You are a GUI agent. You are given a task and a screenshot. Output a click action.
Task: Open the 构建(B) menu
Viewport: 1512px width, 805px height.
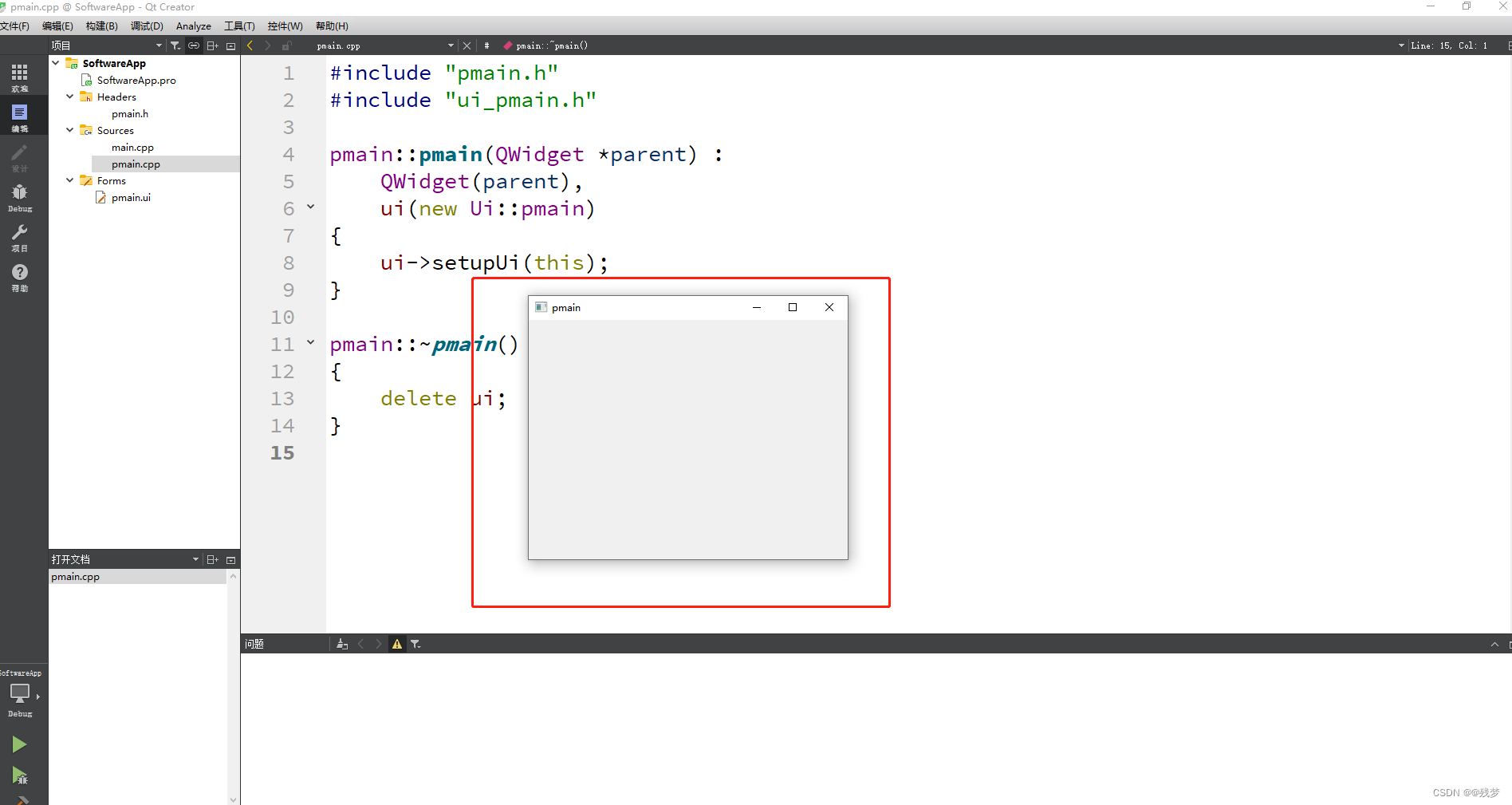pyautogui.click(x=102, y=26)
